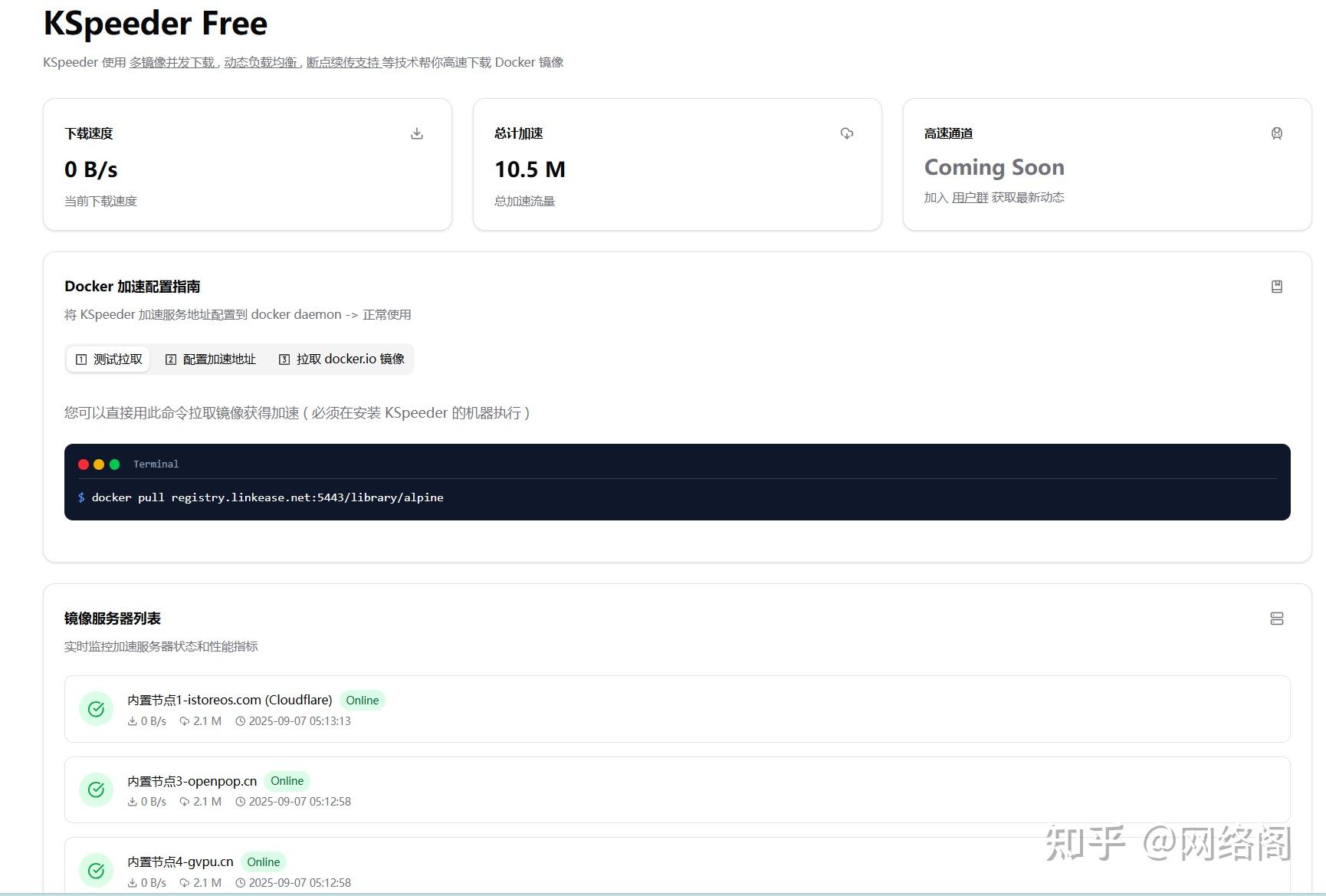This screenshot has width=1326, height=896.
Task: Click the 断点续传支持 link
Action: (343, 62)
